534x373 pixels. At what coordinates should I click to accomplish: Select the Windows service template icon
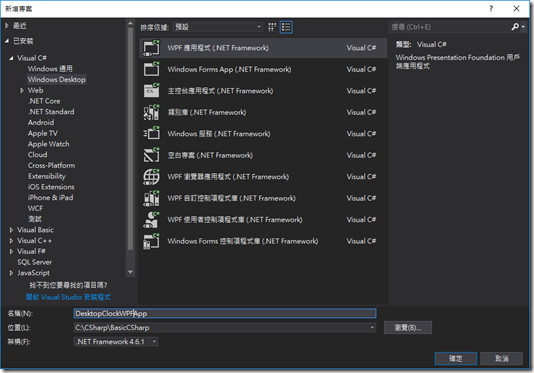click(x=152, y=134)
